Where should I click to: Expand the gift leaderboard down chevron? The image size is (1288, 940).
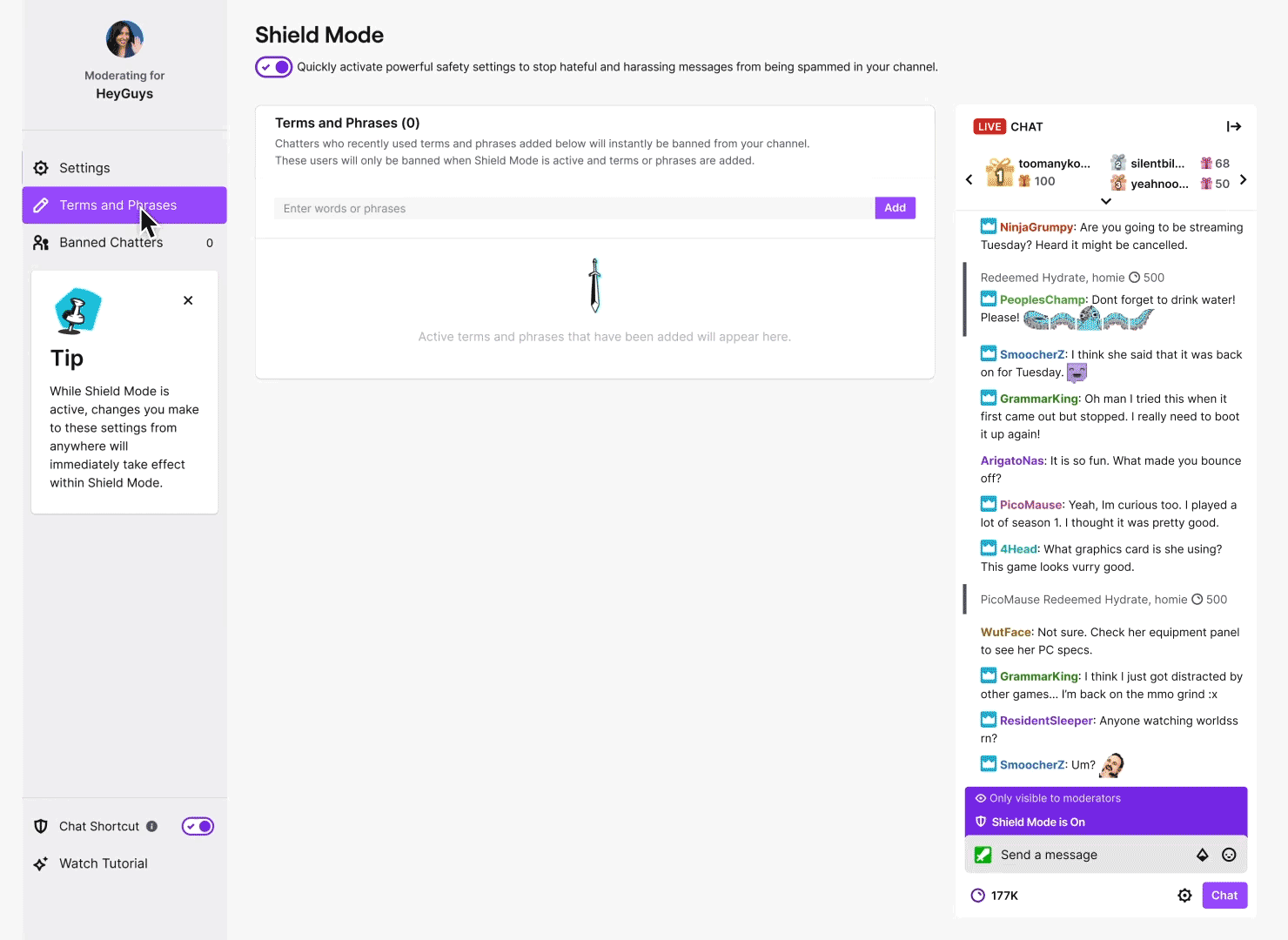click(x=1106, y=201)
